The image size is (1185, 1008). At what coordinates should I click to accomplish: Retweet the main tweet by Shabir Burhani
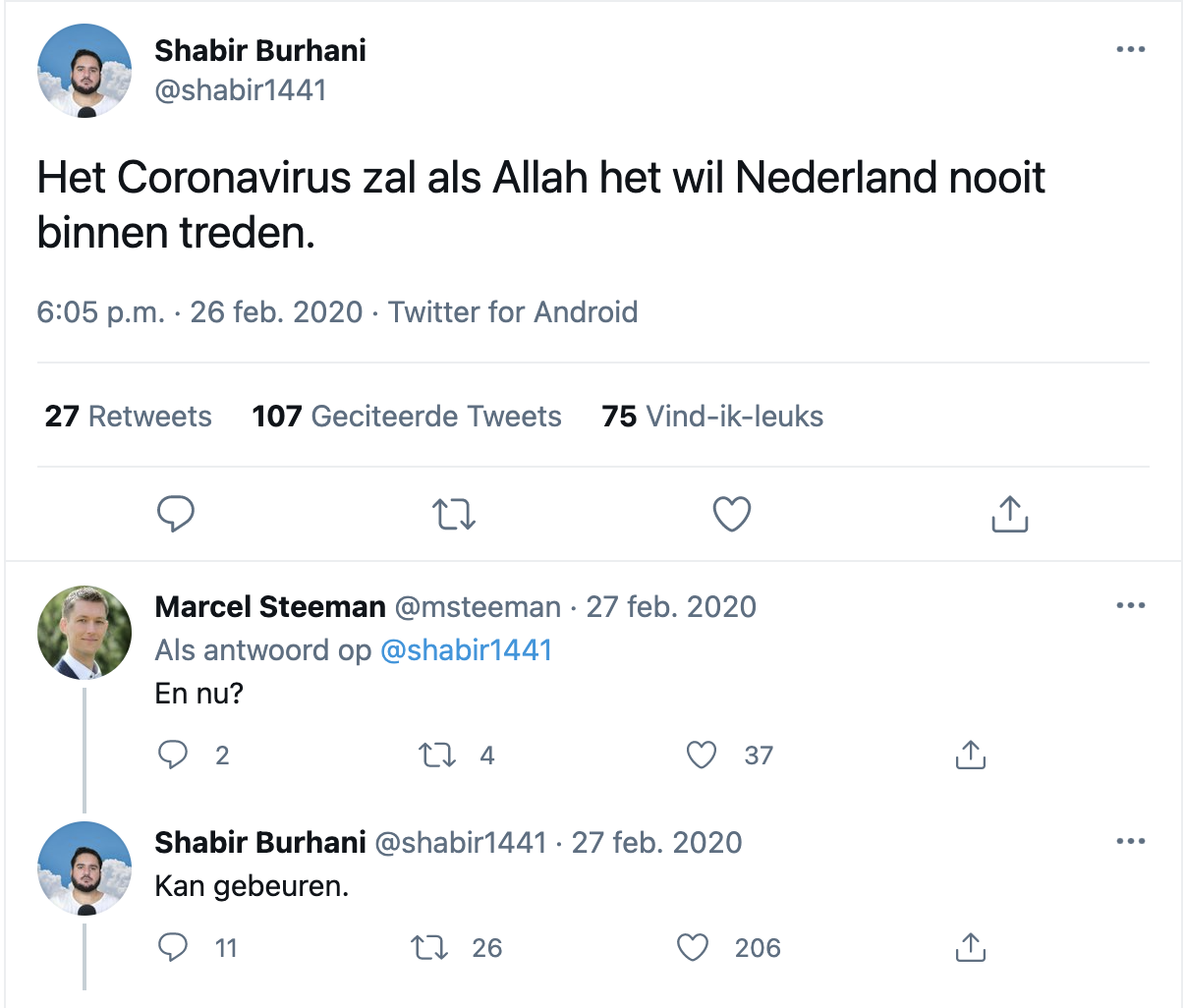tap(454, 514)
